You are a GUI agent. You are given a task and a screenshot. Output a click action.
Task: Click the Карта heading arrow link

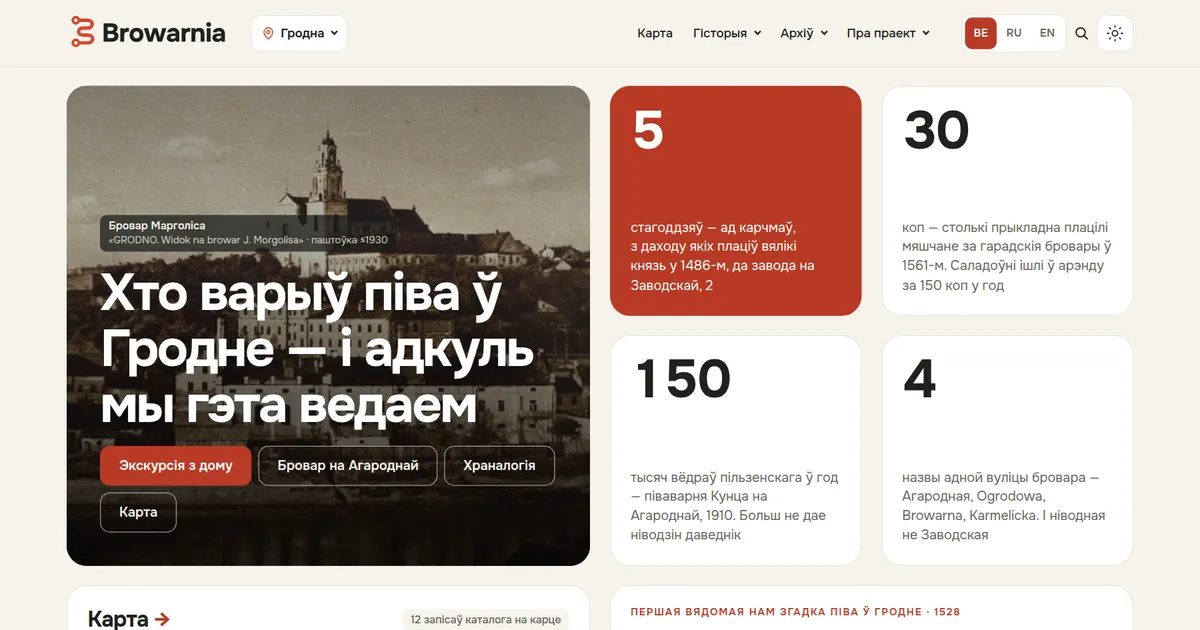point(129,619)
